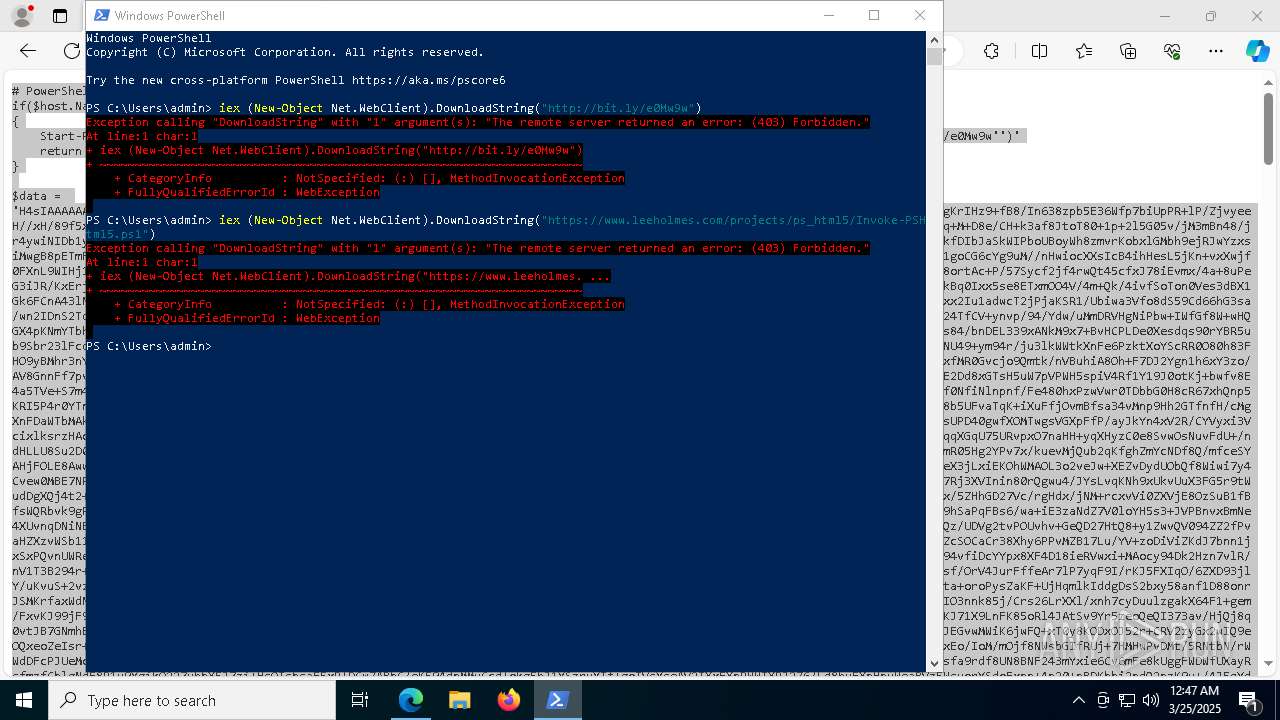Click the bit.ly URL in first command

point(617,108)
